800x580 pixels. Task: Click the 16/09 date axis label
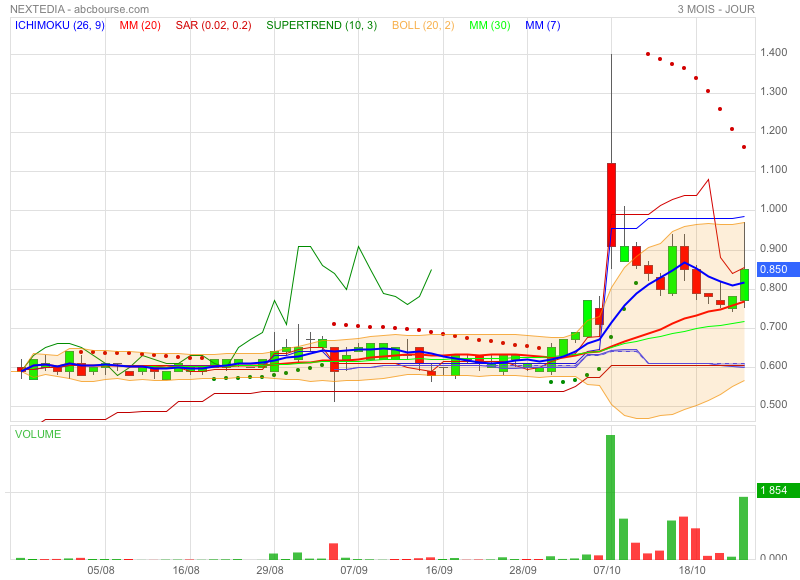coord(439,570)
